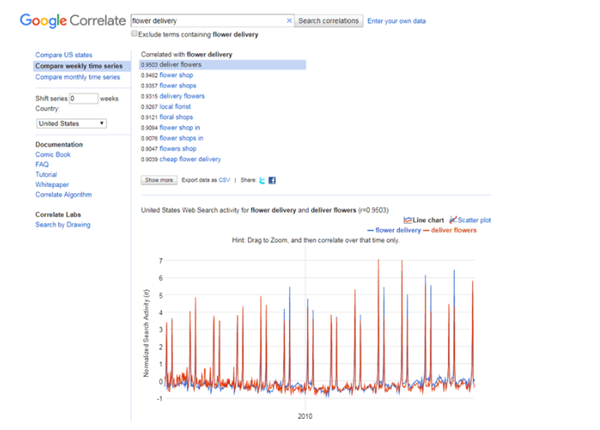
Task: Open Enter your own data link
Action: coord(396,21)
